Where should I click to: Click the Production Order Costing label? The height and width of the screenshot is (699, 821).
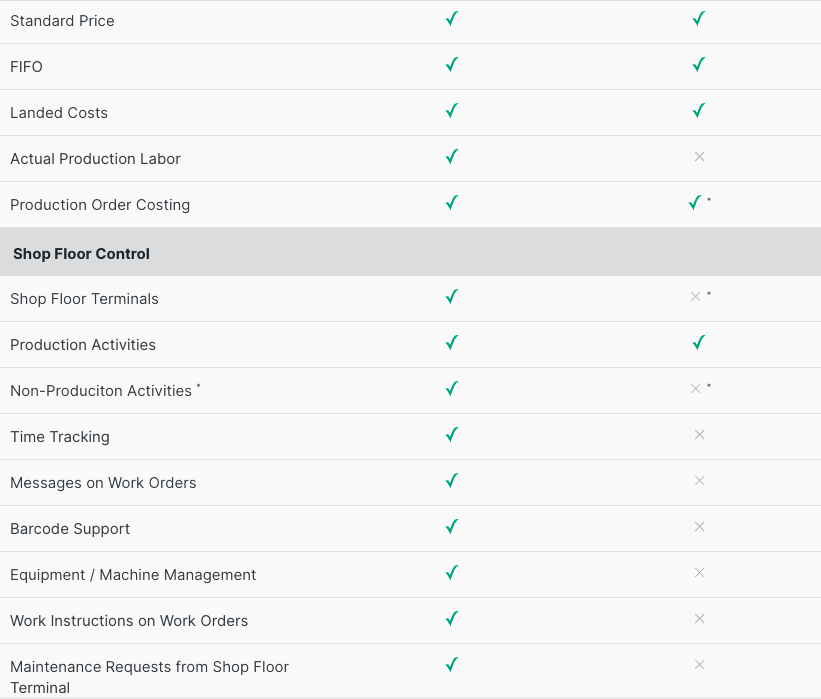(100, 205)
